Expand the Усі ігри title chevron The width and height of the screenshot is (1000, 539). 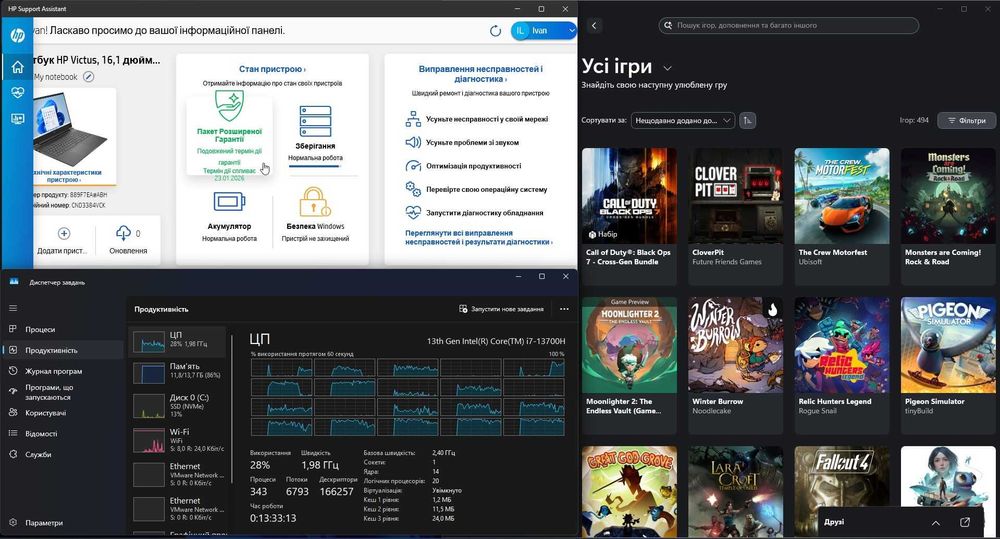click(668, 68)
